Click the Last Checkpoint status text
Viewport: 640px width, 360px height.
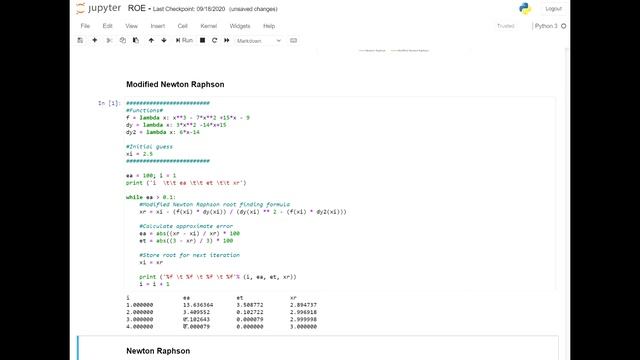(x=189, y=9)
